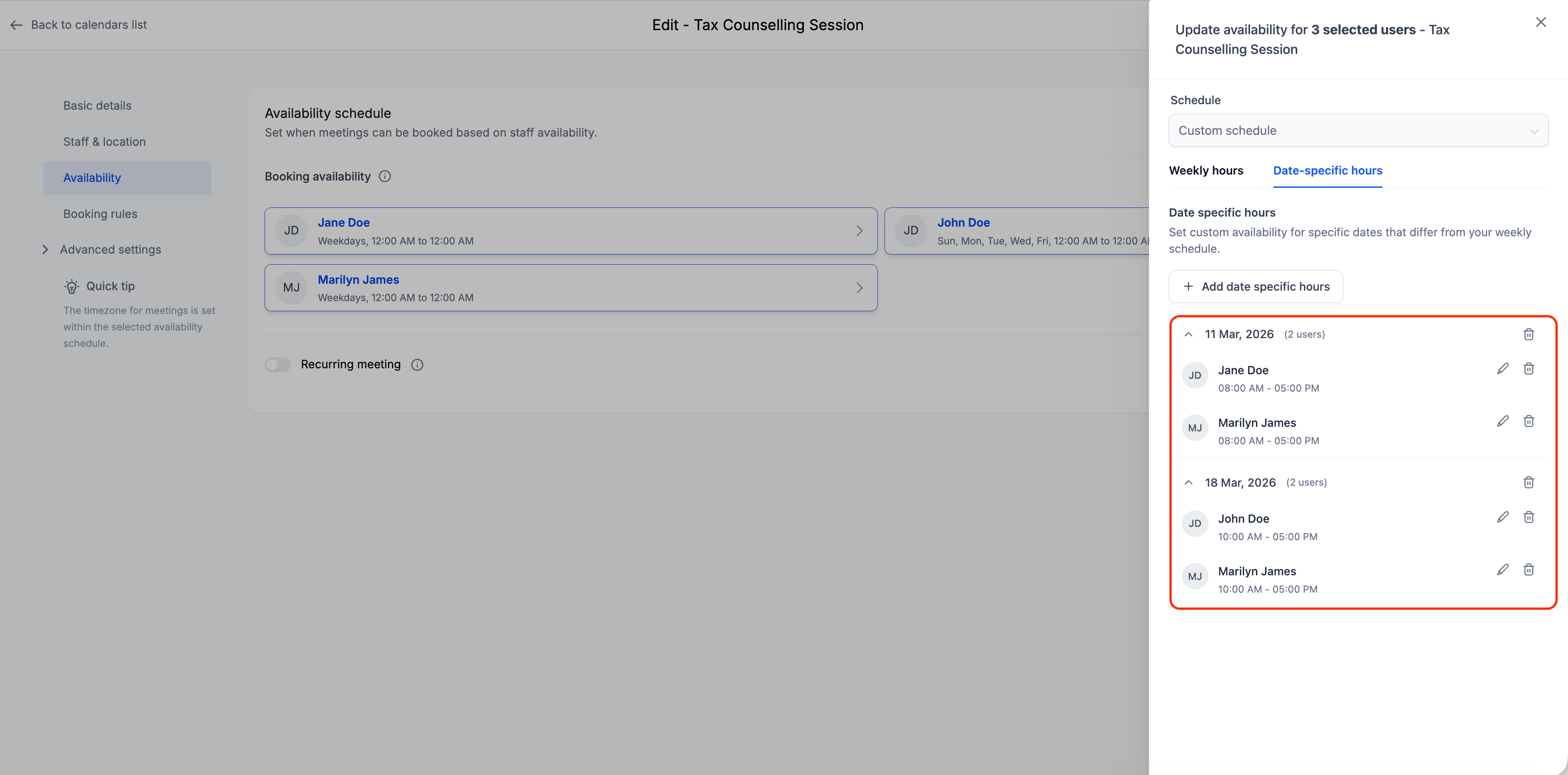Open Marilyn James availability card
Viewport: 1568px width, 775px height.
[x=570, y=288]
